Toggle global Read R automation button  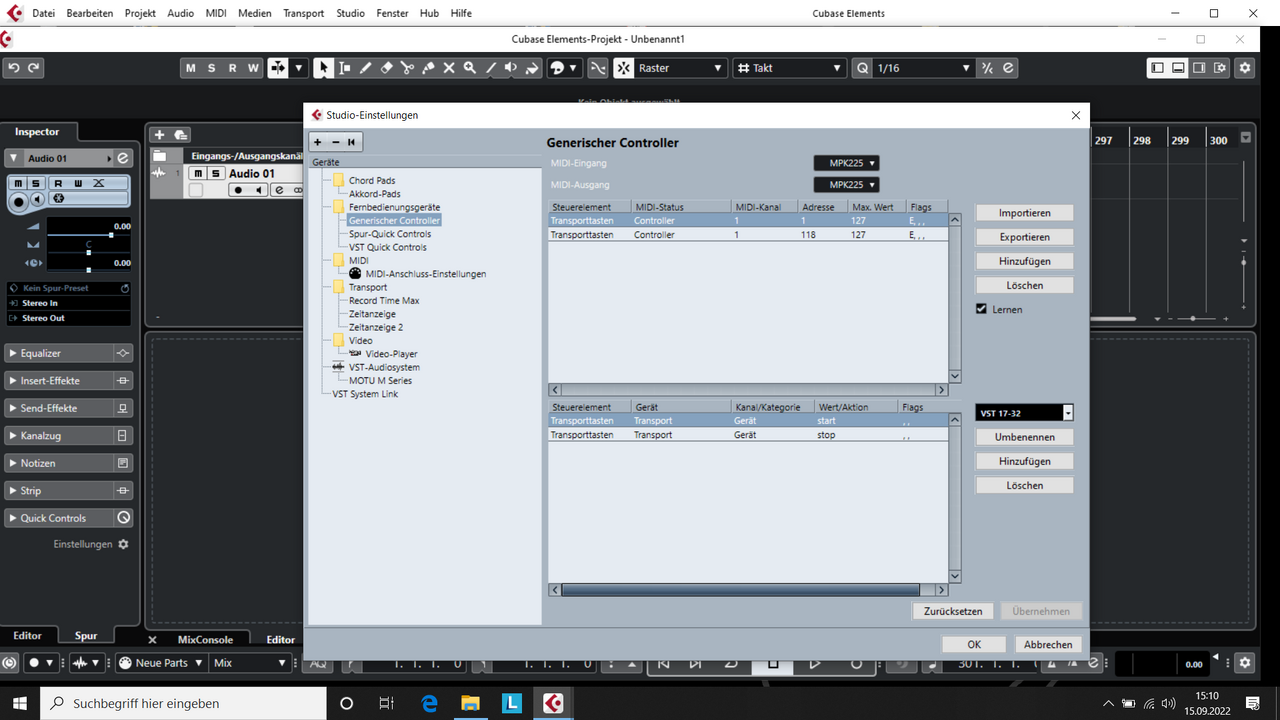tap(232, 68)
